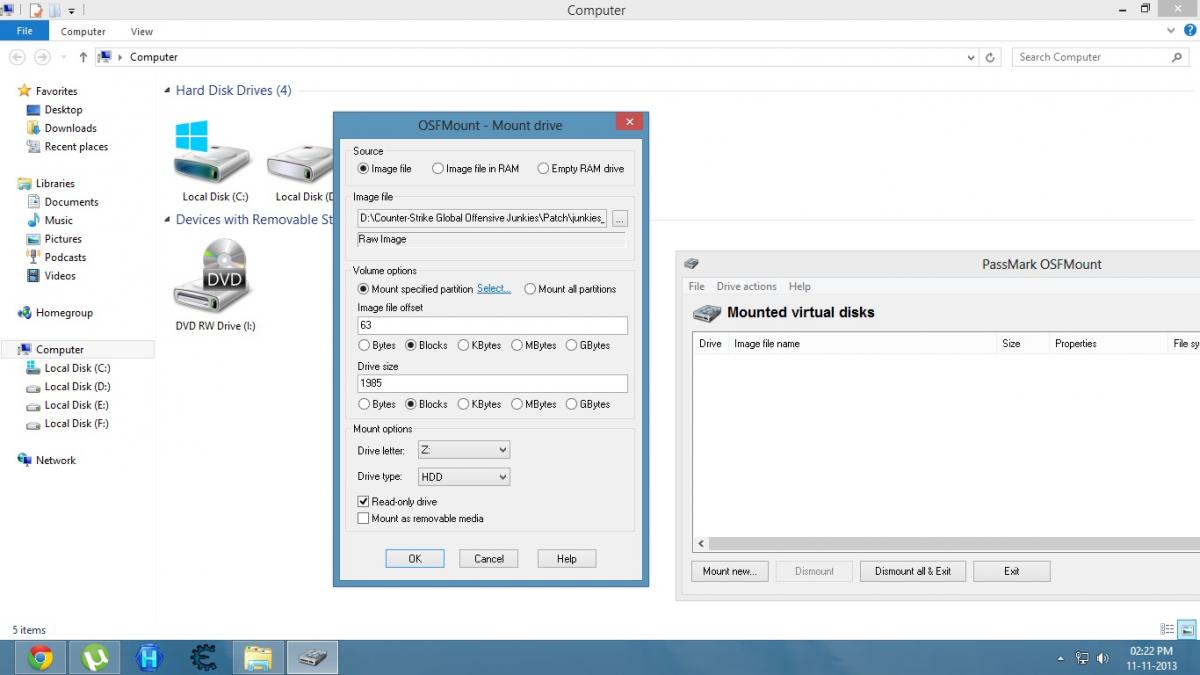1200x675 pixels.
Task: Click the back navigation arrow
Action: coord(17,57)
